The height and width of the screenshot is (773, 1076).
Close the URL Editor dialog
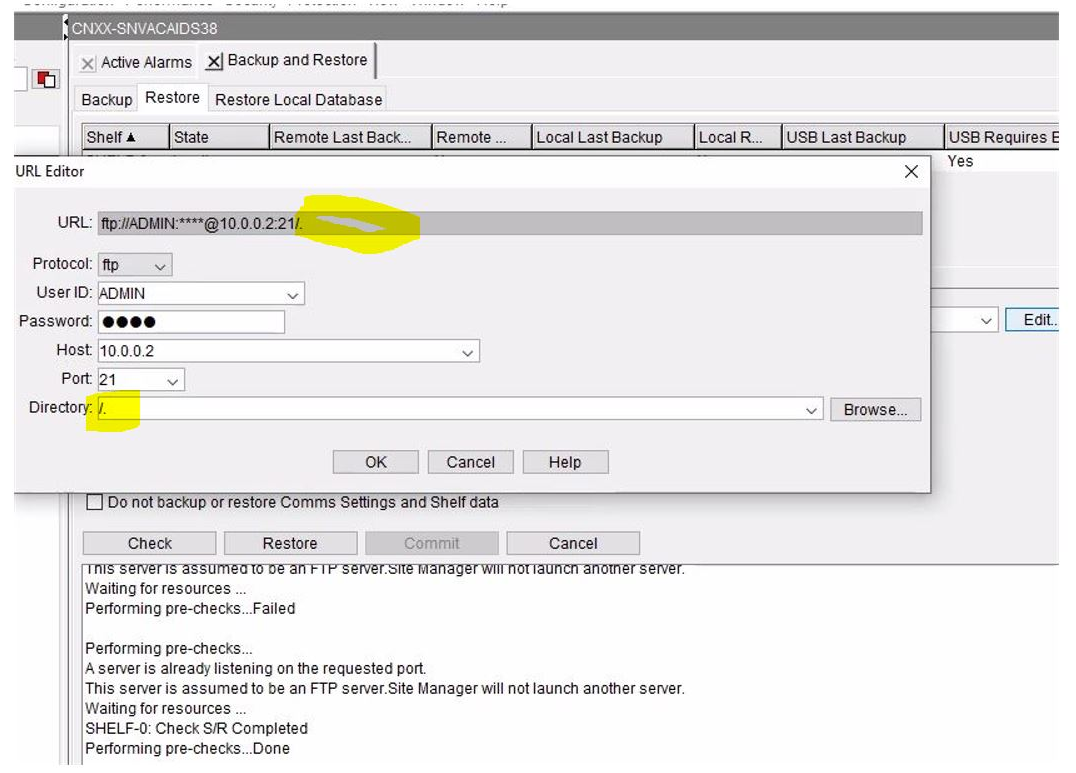point(910,172)
